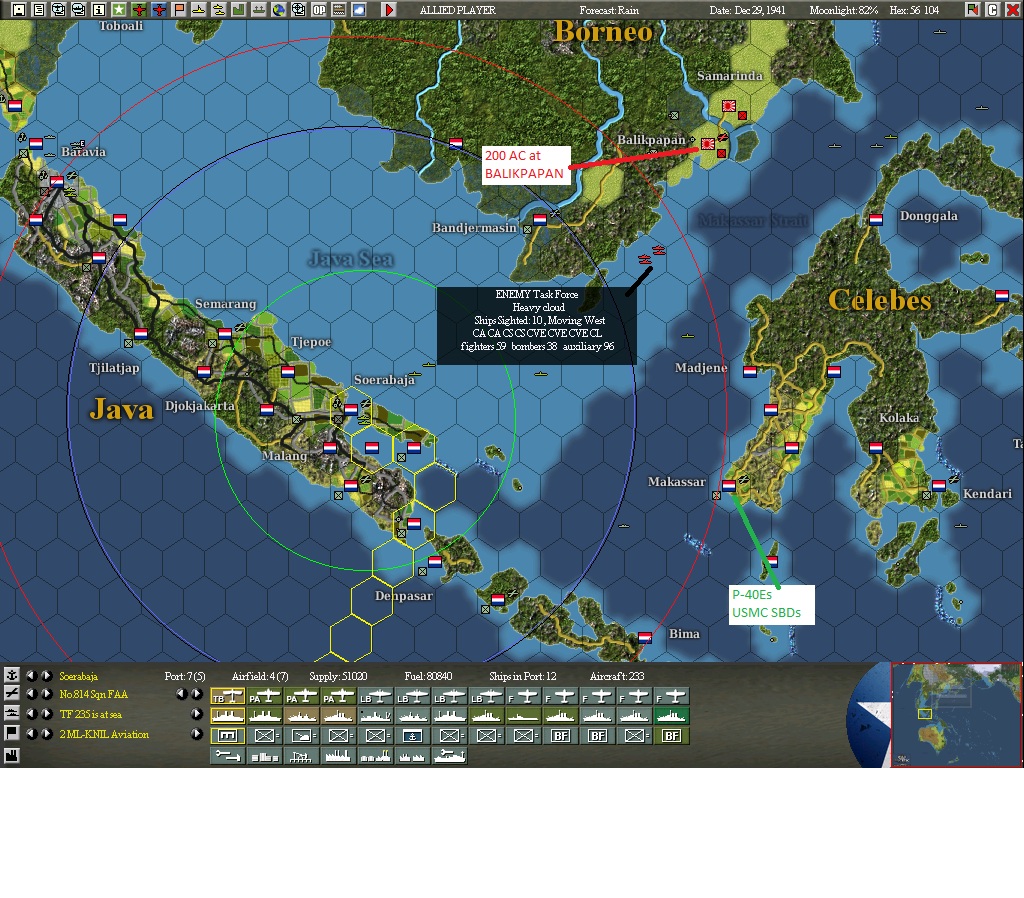Viewport: 1024px width, 898px height.
Task: Select the first LB level bomber icon
Action: (376, 696)
